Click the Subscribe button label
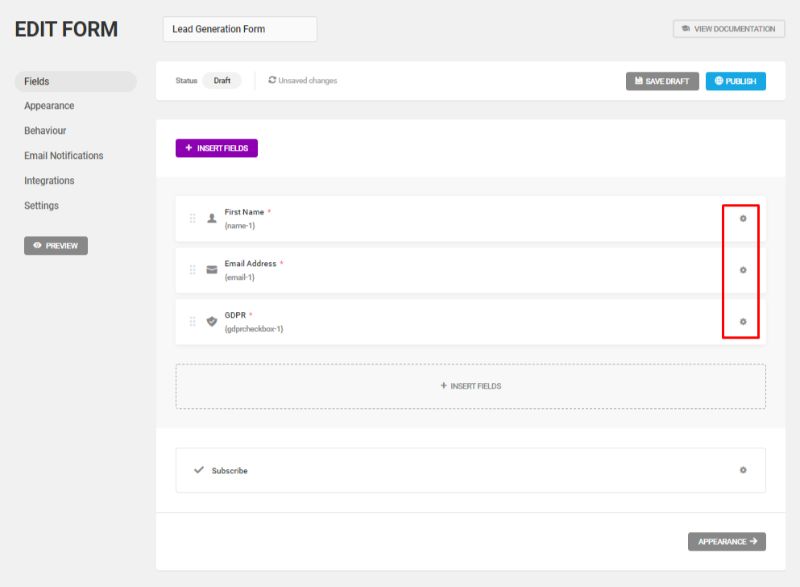 click(230, 471)
